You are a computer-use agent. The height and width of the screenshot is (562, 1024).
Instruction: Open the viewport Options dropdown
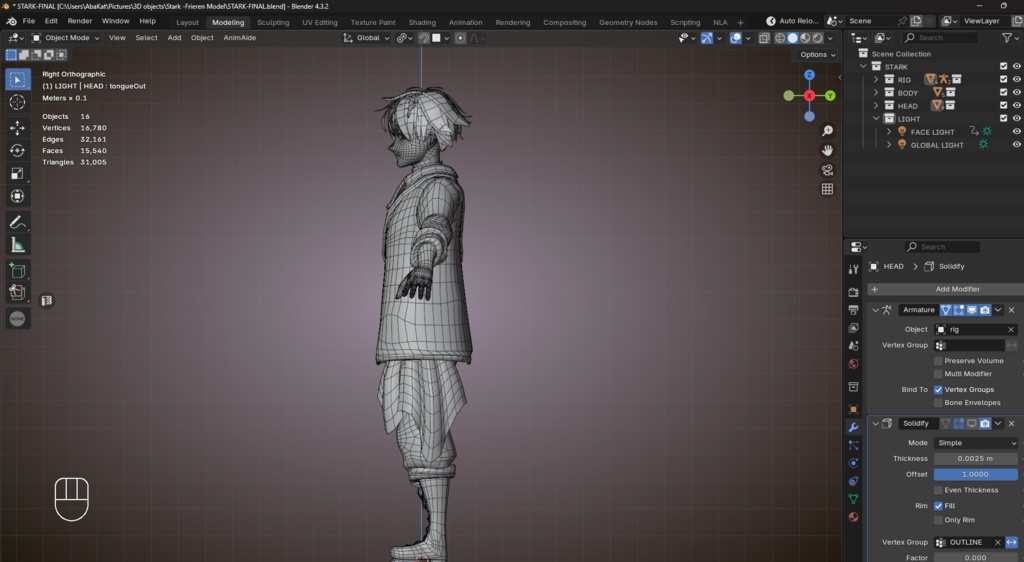point(818,55)
